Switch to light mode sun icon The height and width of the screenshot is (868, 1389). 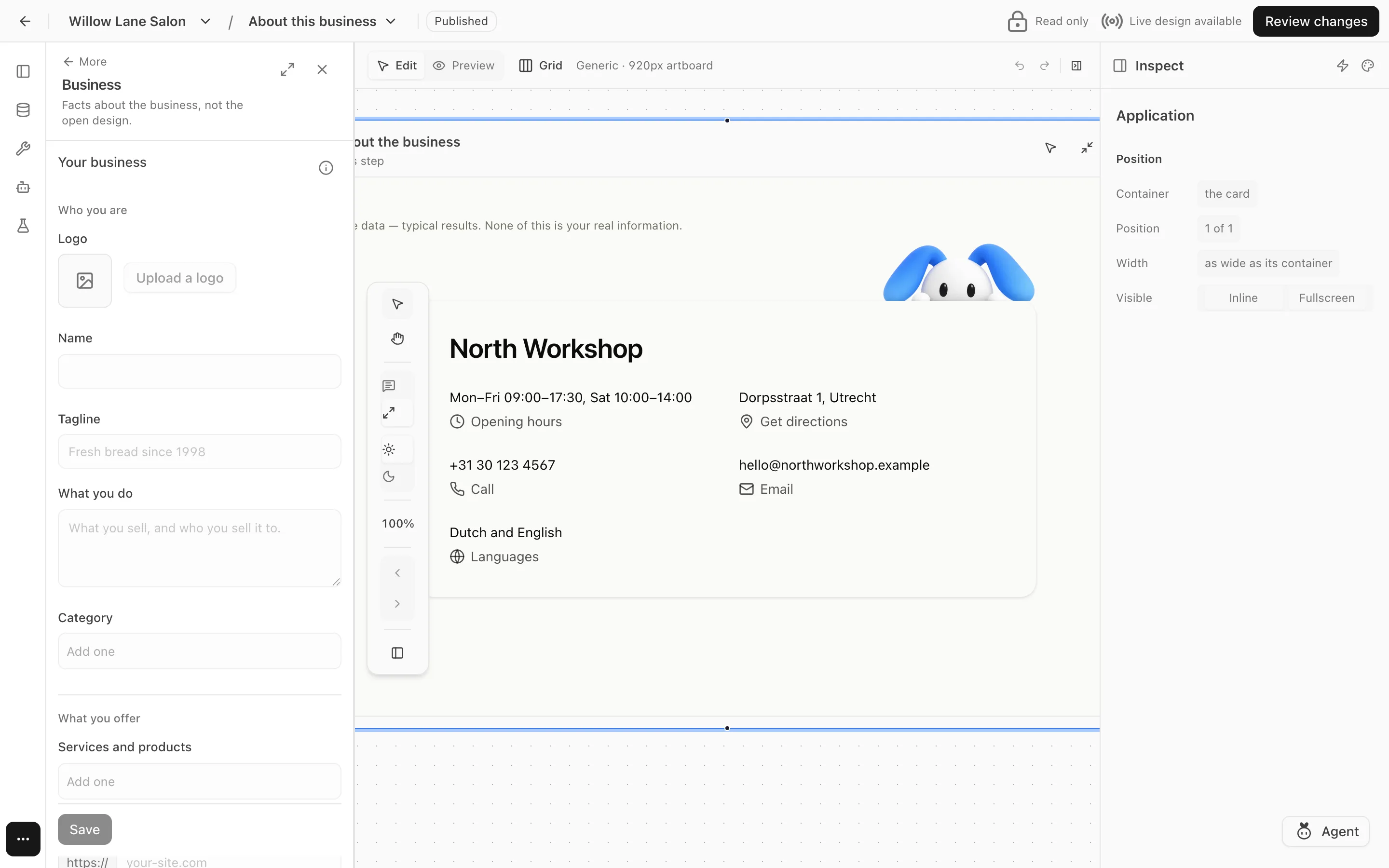pyautogui.click(x=389, y=449)
